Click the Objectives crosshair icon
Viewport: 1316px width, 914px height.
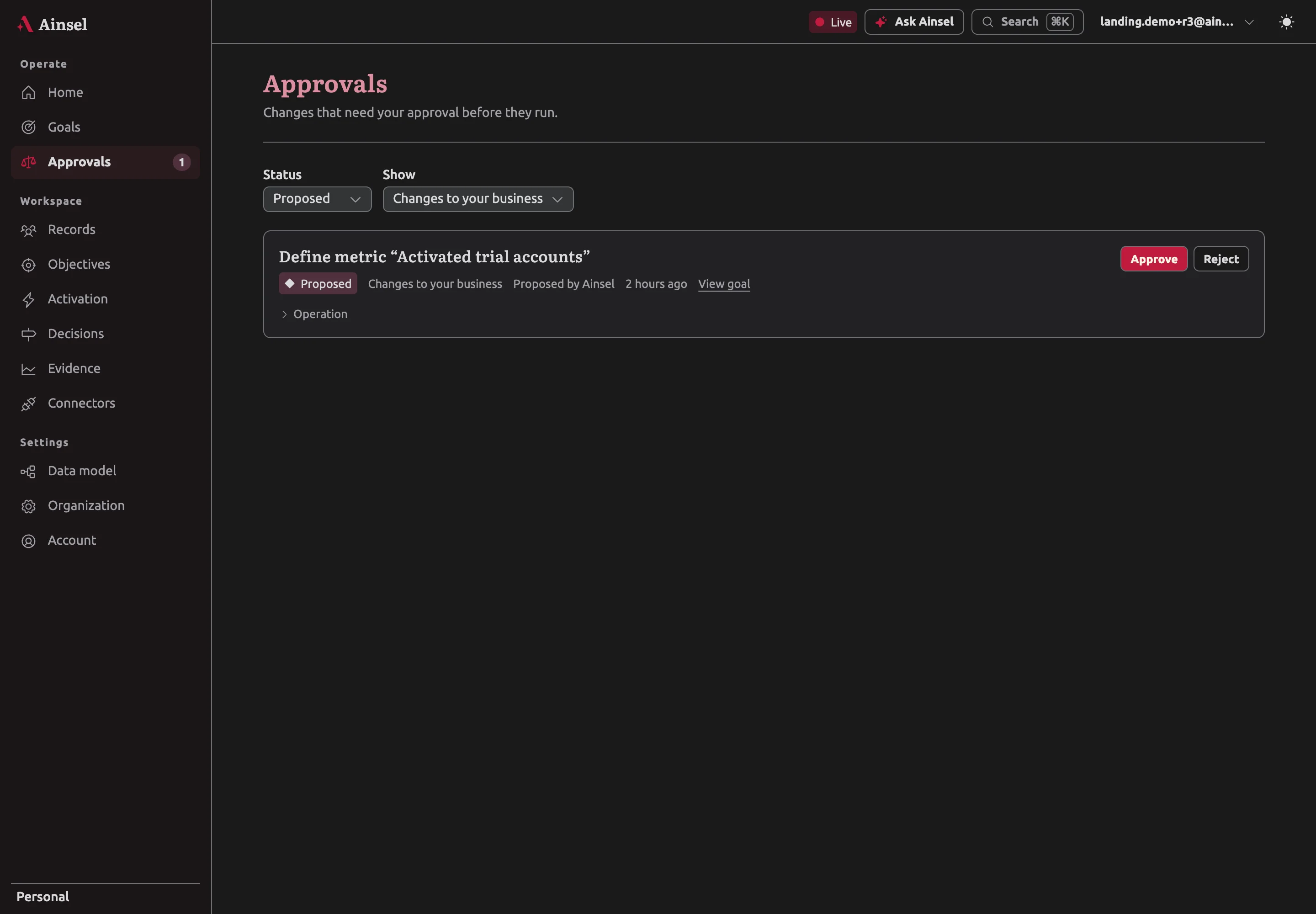point(29,265)
